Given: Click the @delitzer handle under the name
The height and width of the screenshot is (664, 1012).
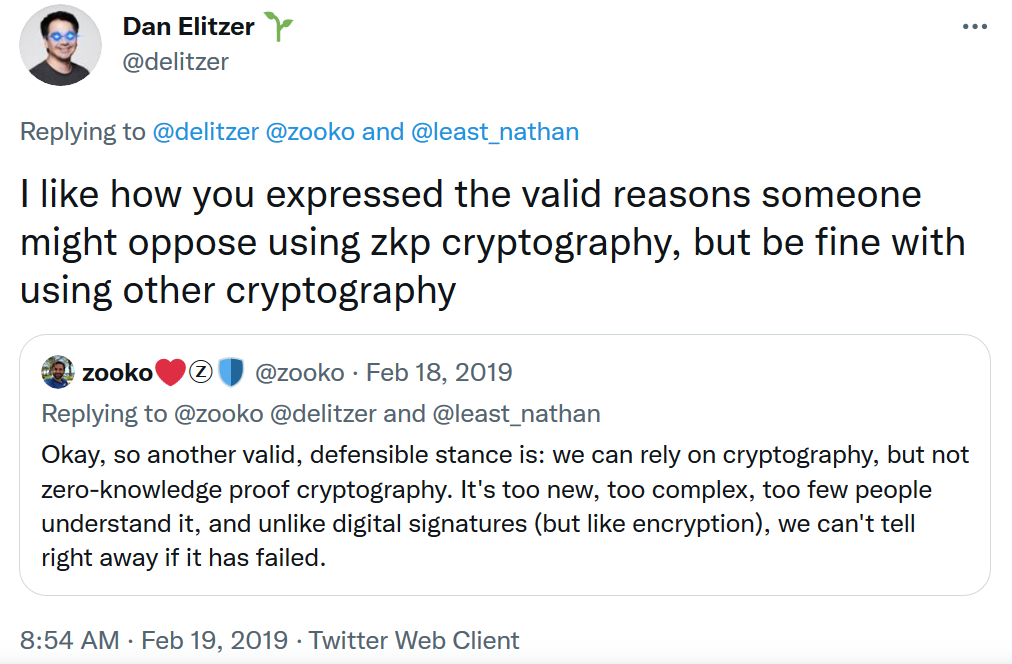Looking at the screenshot, I should [175, 62].
